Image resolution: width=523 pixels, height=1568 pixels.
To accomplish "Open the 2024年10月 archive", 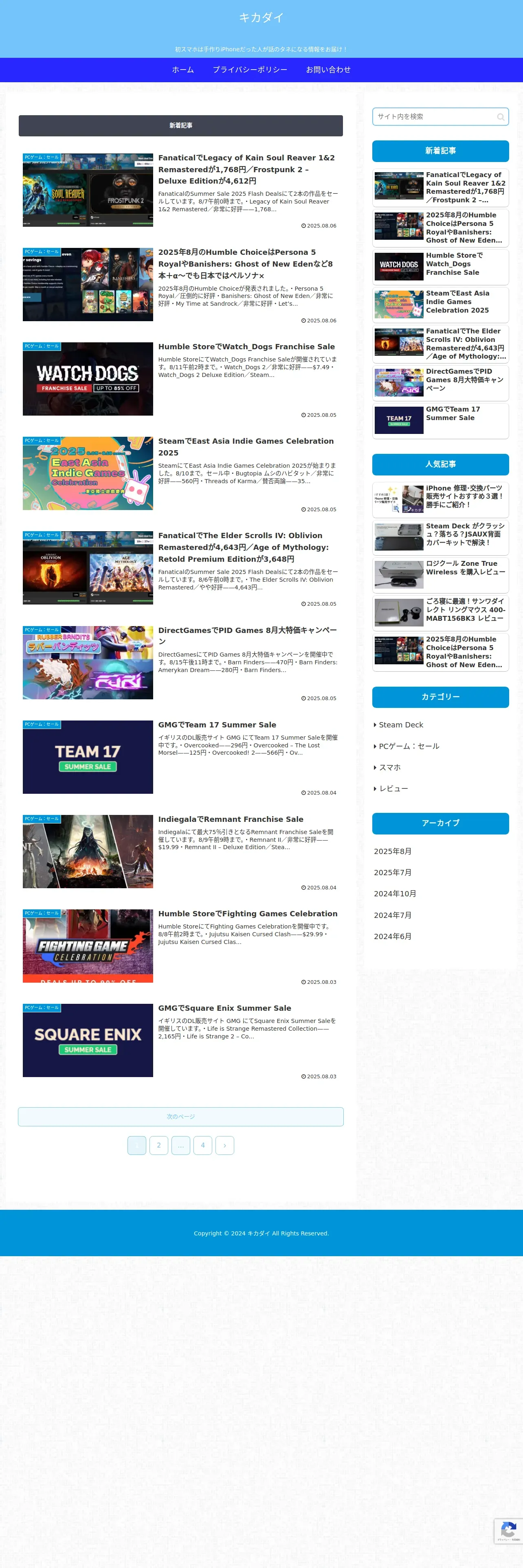I will coord(395,893).
